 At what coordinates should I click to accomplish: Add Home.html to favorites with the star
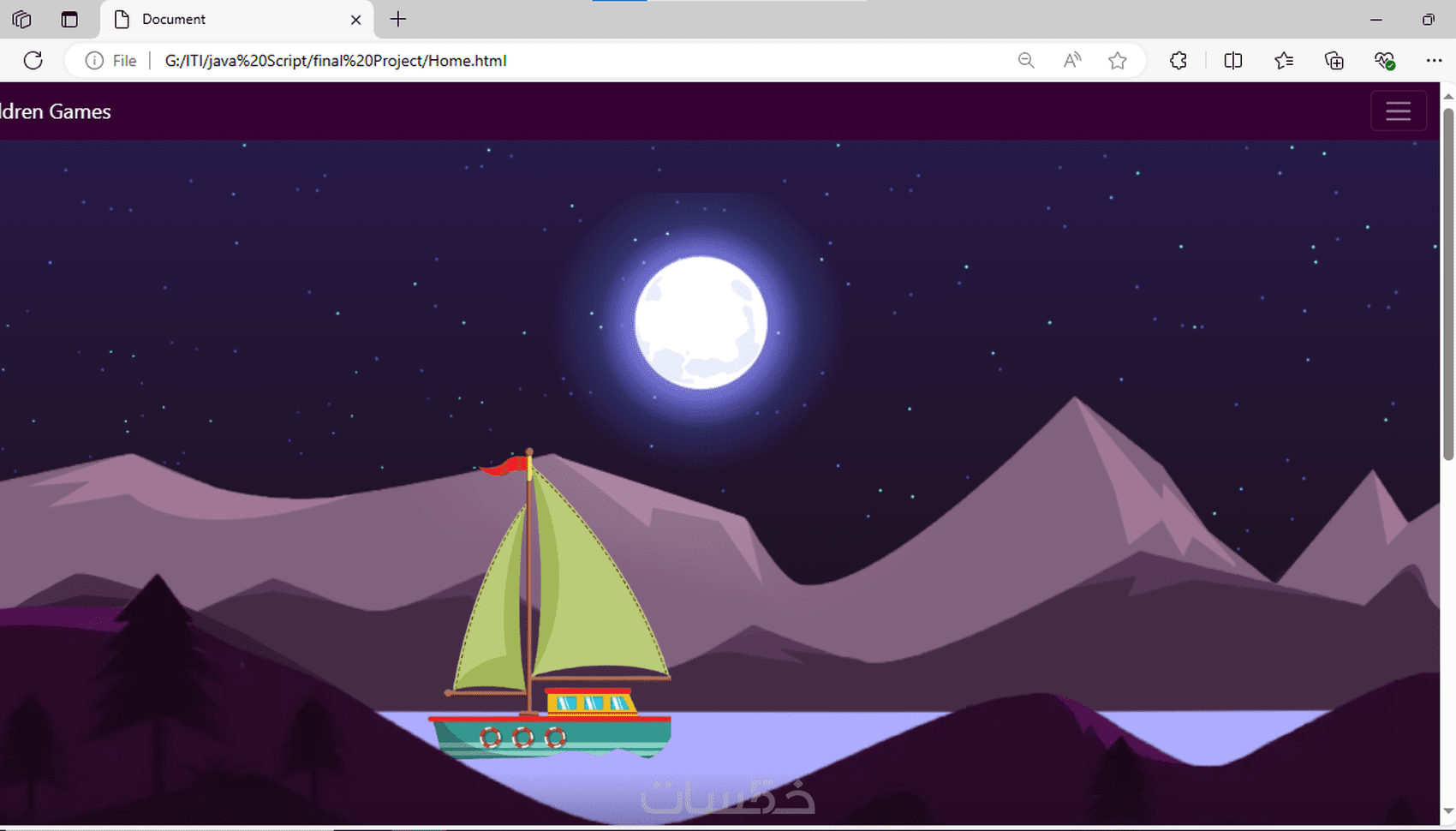coord(1118,60)
